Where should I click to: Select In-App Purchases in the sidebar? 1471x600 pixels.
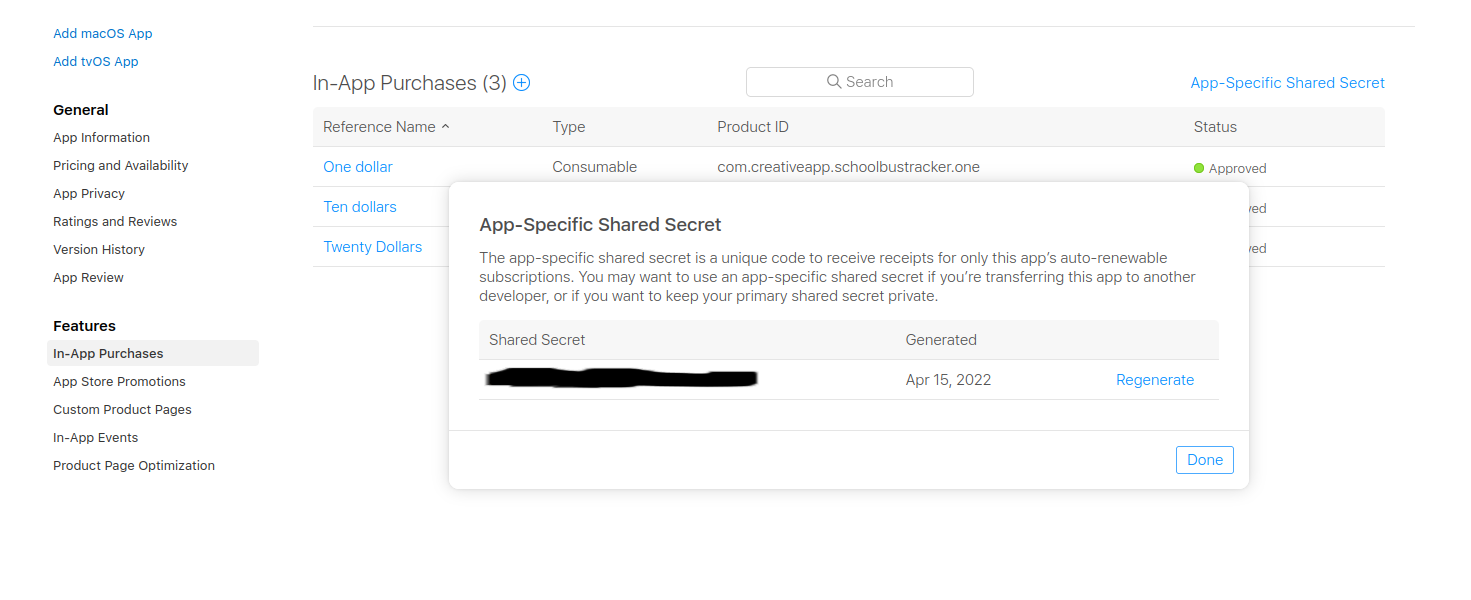pyautogui.click(x=108, y=353)
